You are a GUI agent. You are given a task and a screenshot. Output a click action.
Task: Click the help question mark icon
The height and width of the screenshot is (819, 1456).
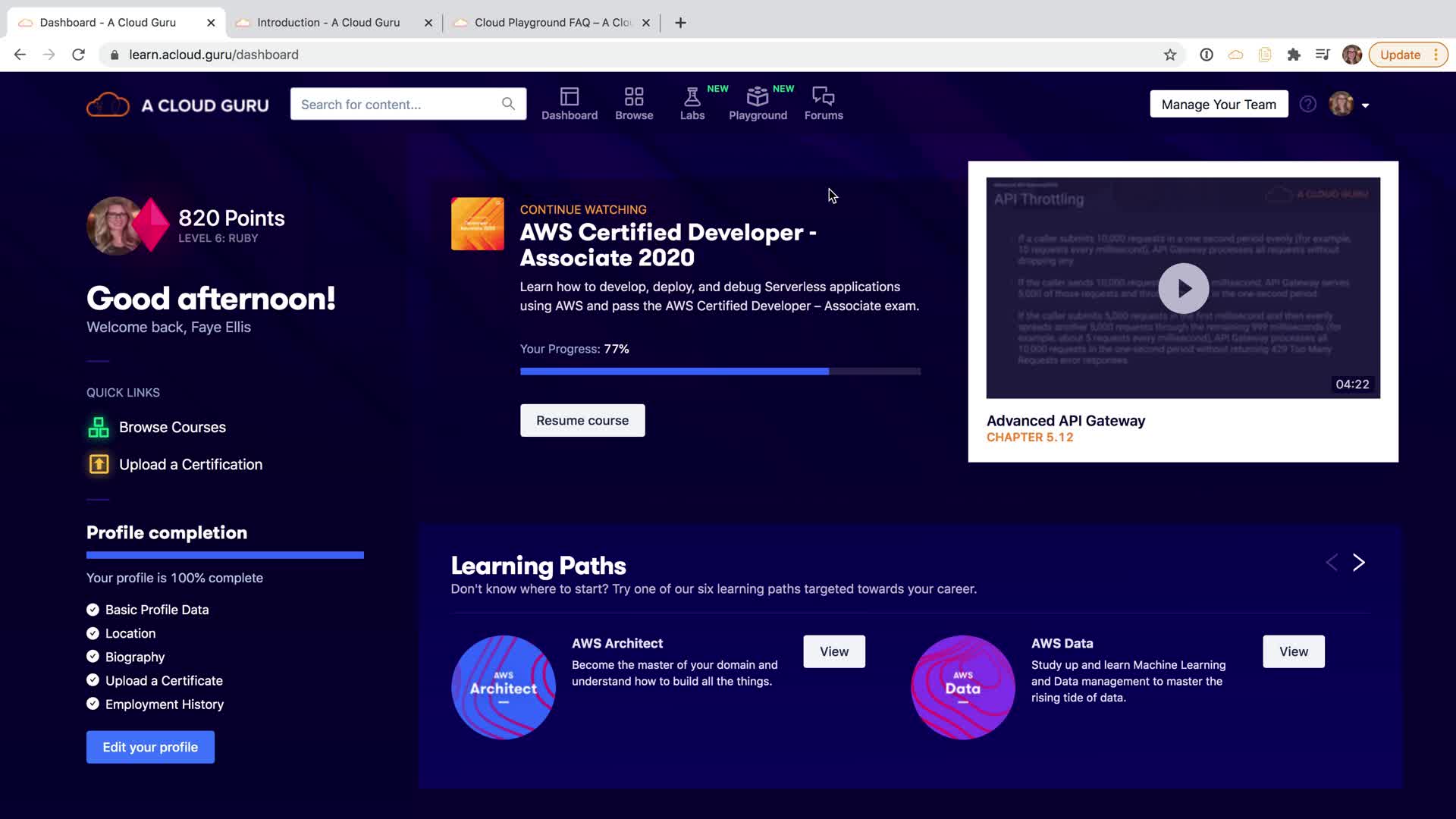[1307, 105]
